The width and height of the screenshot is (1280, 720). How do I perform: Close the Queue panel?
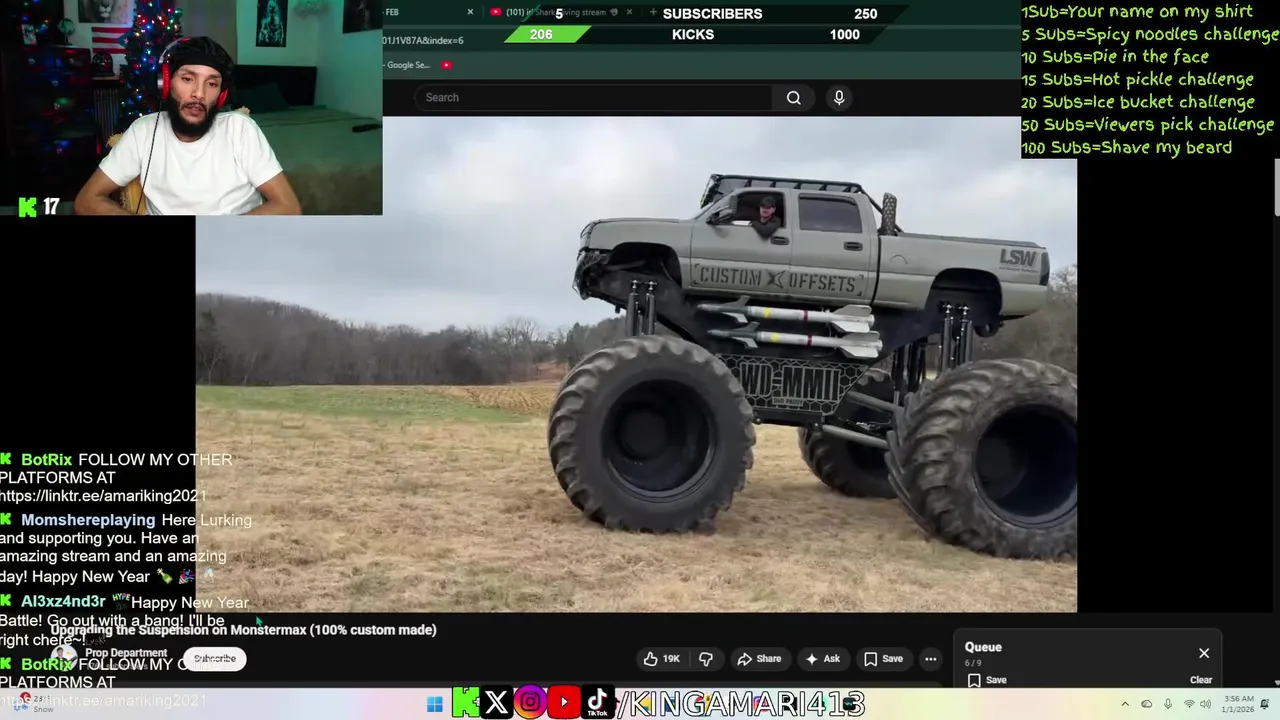click(1204, 653)
